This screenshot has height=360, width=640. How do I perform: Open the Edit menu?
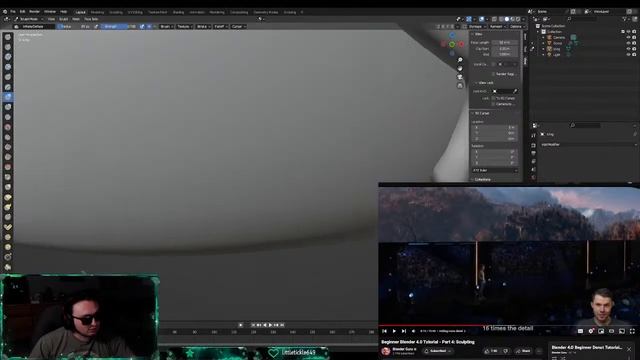click(x=22, y=12)
